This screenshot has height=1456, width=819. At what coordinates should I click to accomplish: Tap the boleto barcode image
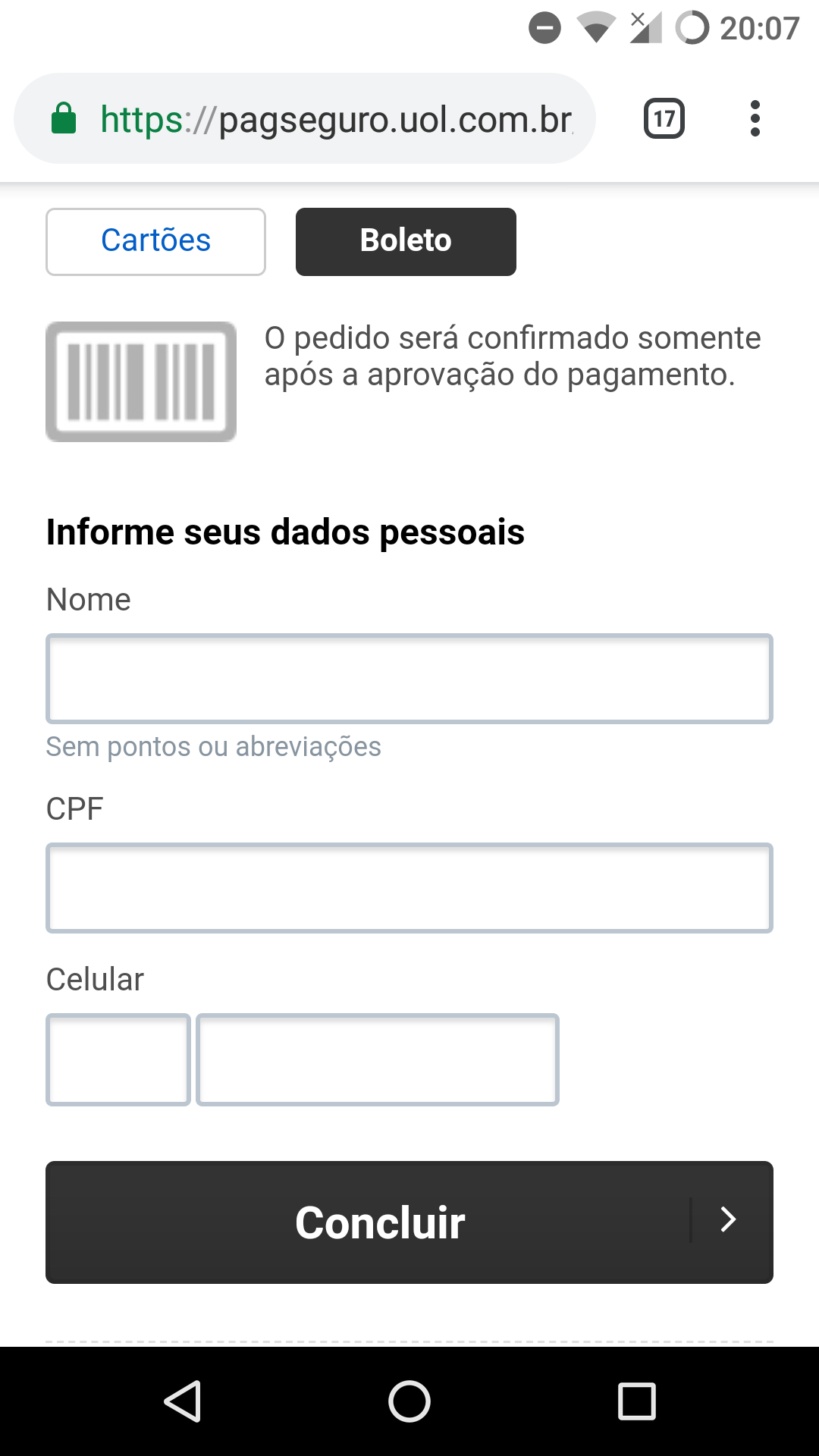click(x=141, y=381)
